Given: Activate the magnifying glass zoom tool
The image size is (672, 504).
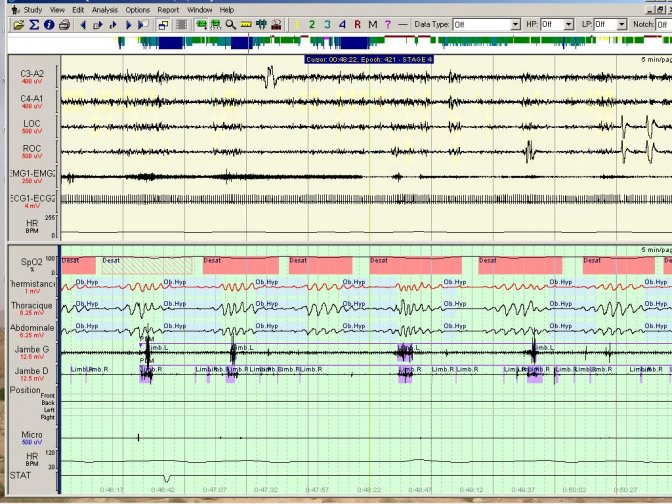Looking at the screenshot, I should click(x=231, y=25).
